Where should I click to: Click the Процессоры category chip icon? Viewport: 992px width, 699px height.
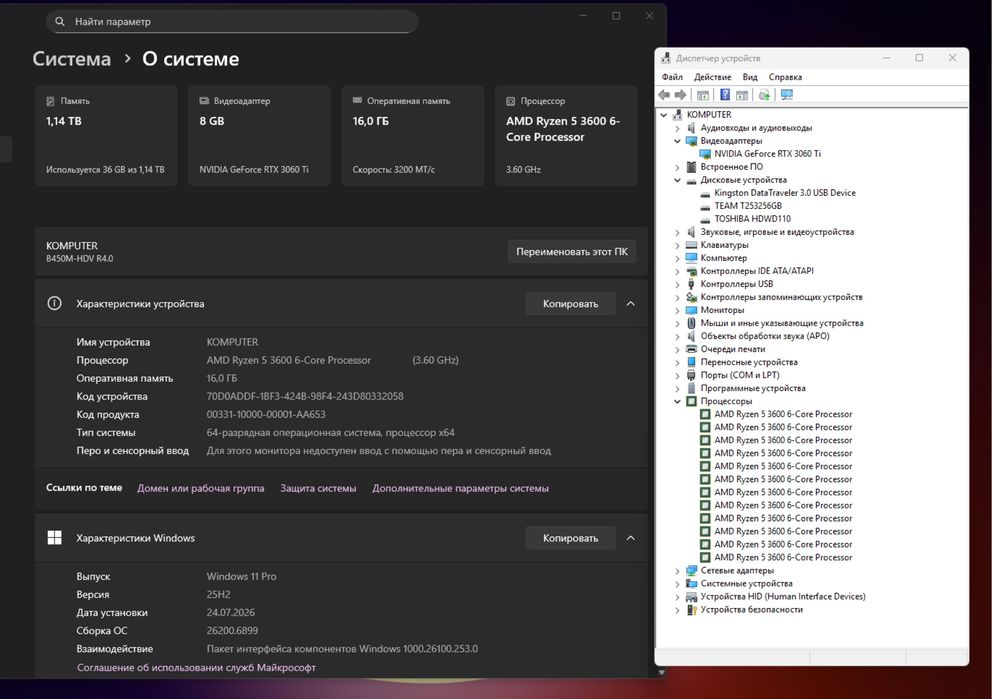click(x=691, y=401)
